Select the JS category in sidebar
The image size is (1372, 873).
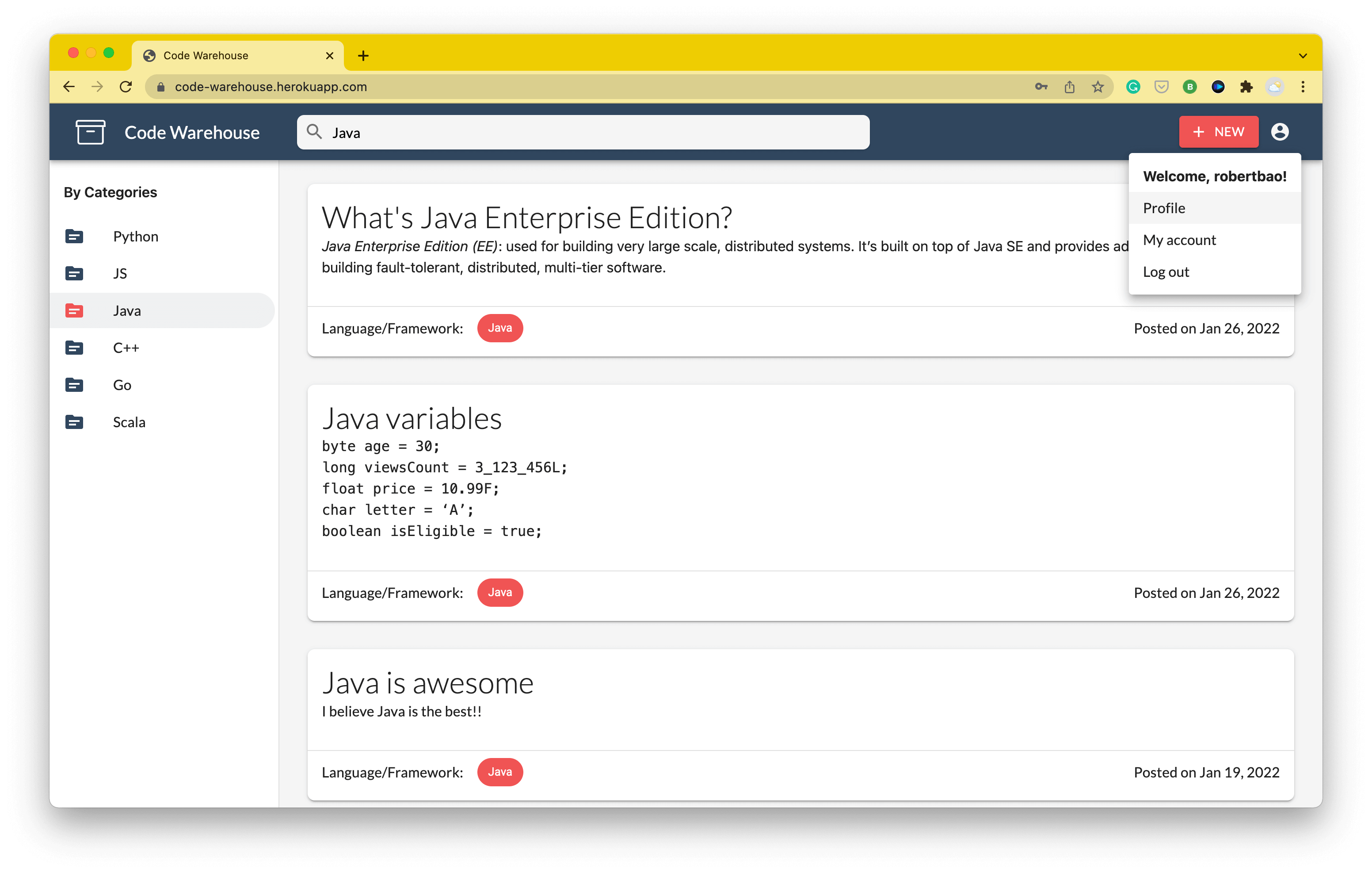(120, 273)
